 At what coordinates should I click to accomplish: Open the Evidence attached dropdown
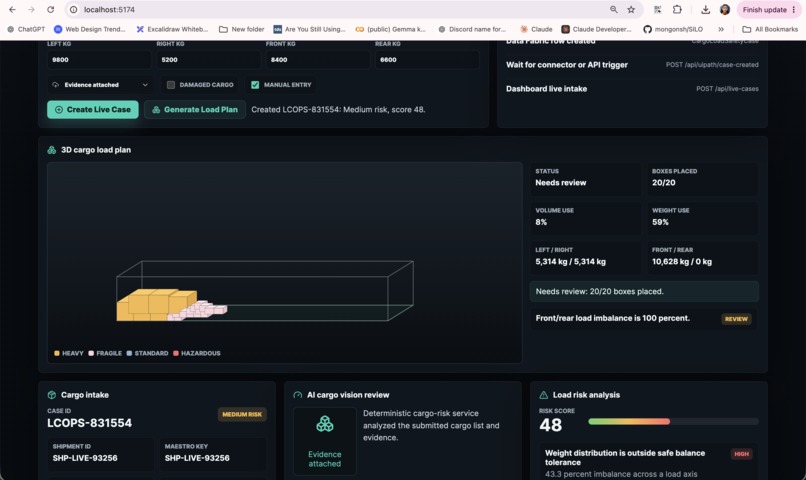(100, 85)
